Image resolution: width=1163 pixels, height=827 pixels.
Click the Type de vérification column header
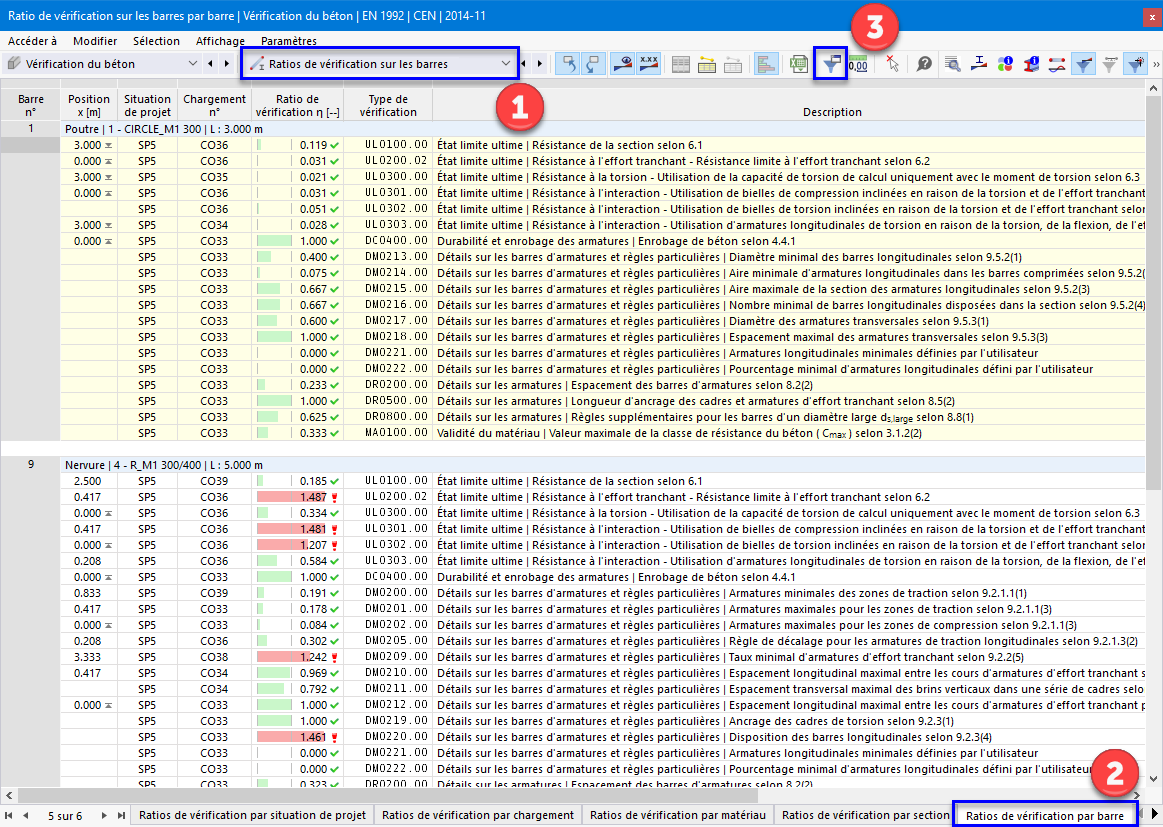(x=388, y=105)
